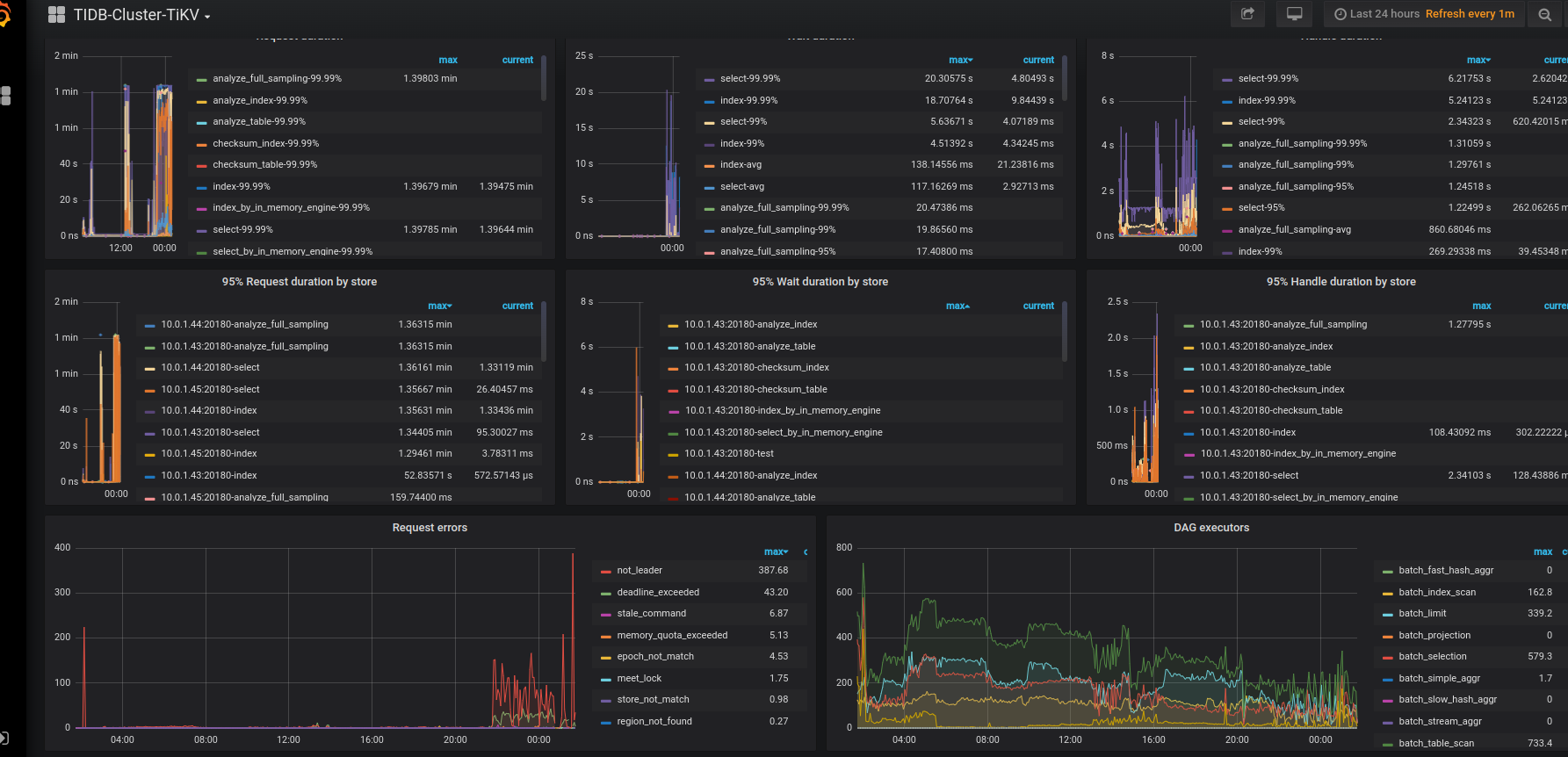Toggle batch_index_scan series in DAG executors

tap(1436, 593)
